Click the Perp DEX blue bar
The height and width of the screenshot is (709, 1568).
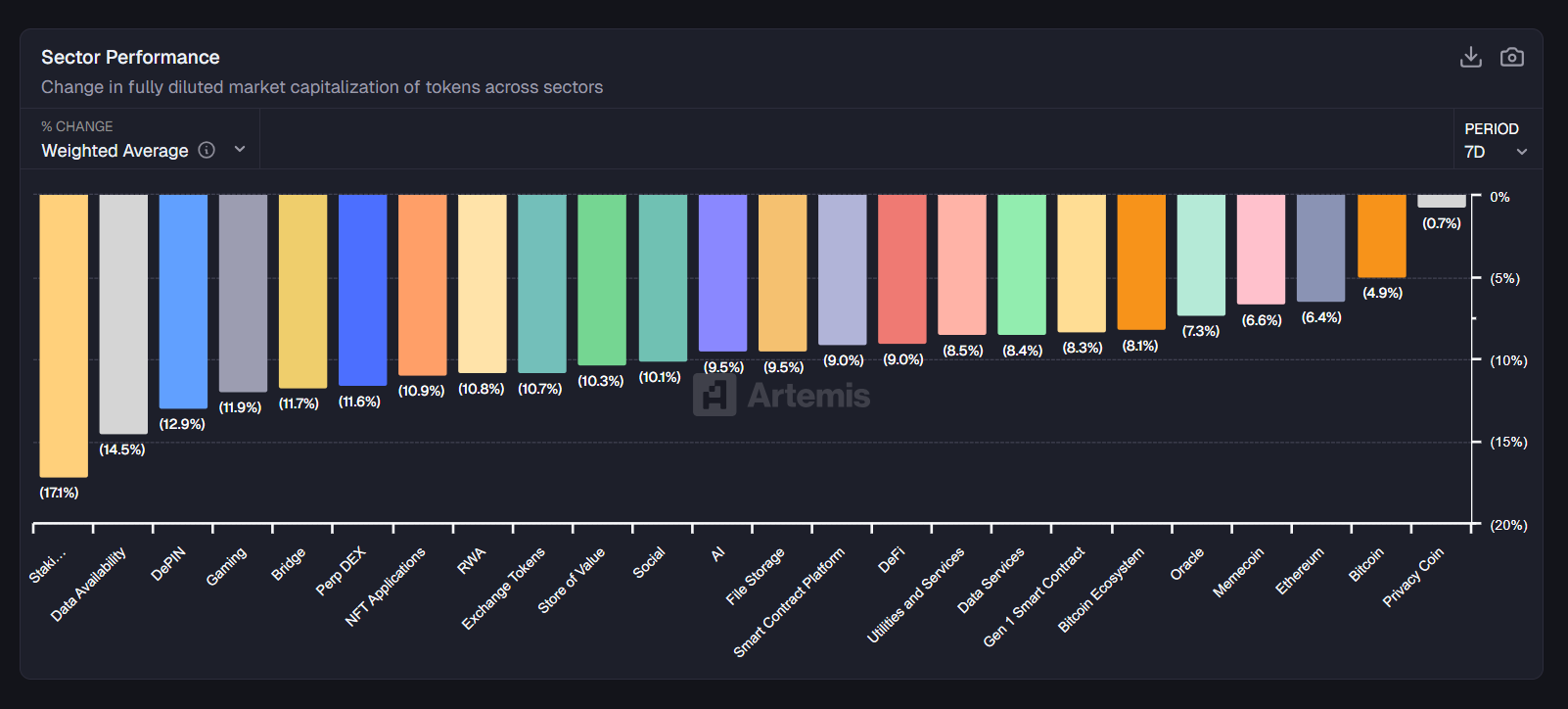[362, 290]
